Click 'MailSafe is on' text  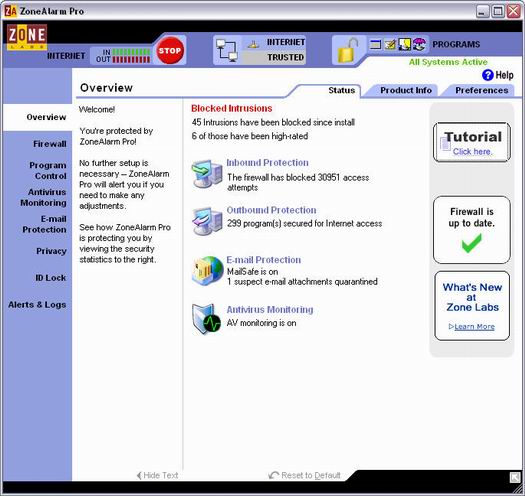[x=252, y=272]
